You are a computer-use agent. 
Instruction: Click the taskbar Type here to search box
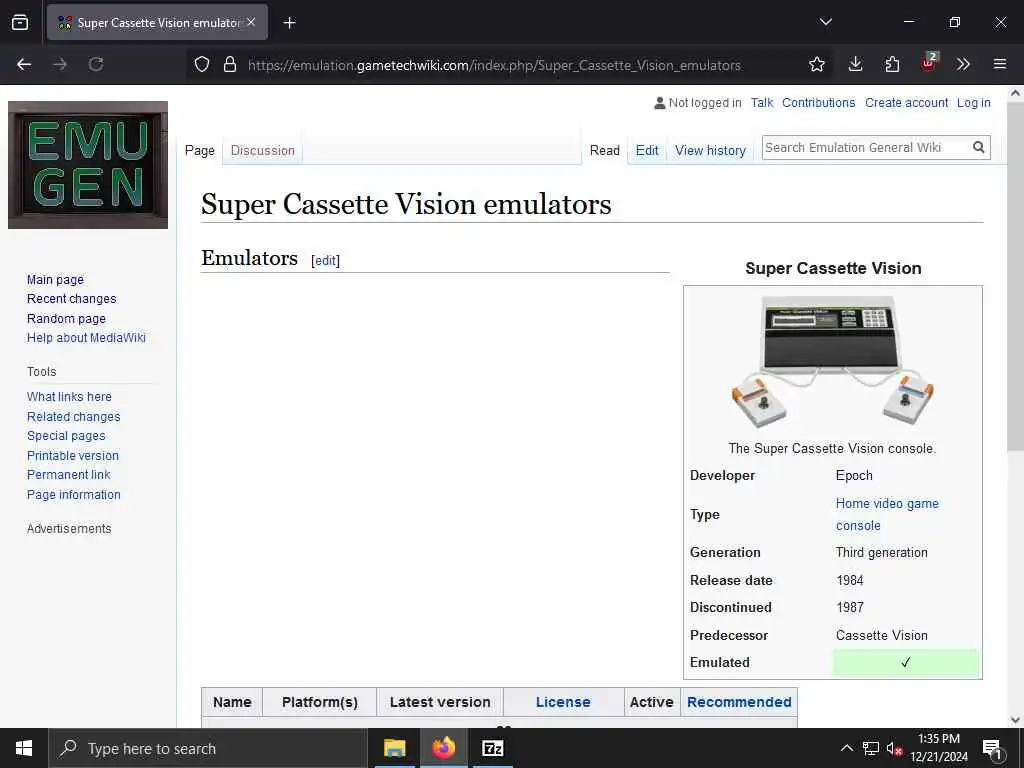pyautogui.click(x=208, y=748)
